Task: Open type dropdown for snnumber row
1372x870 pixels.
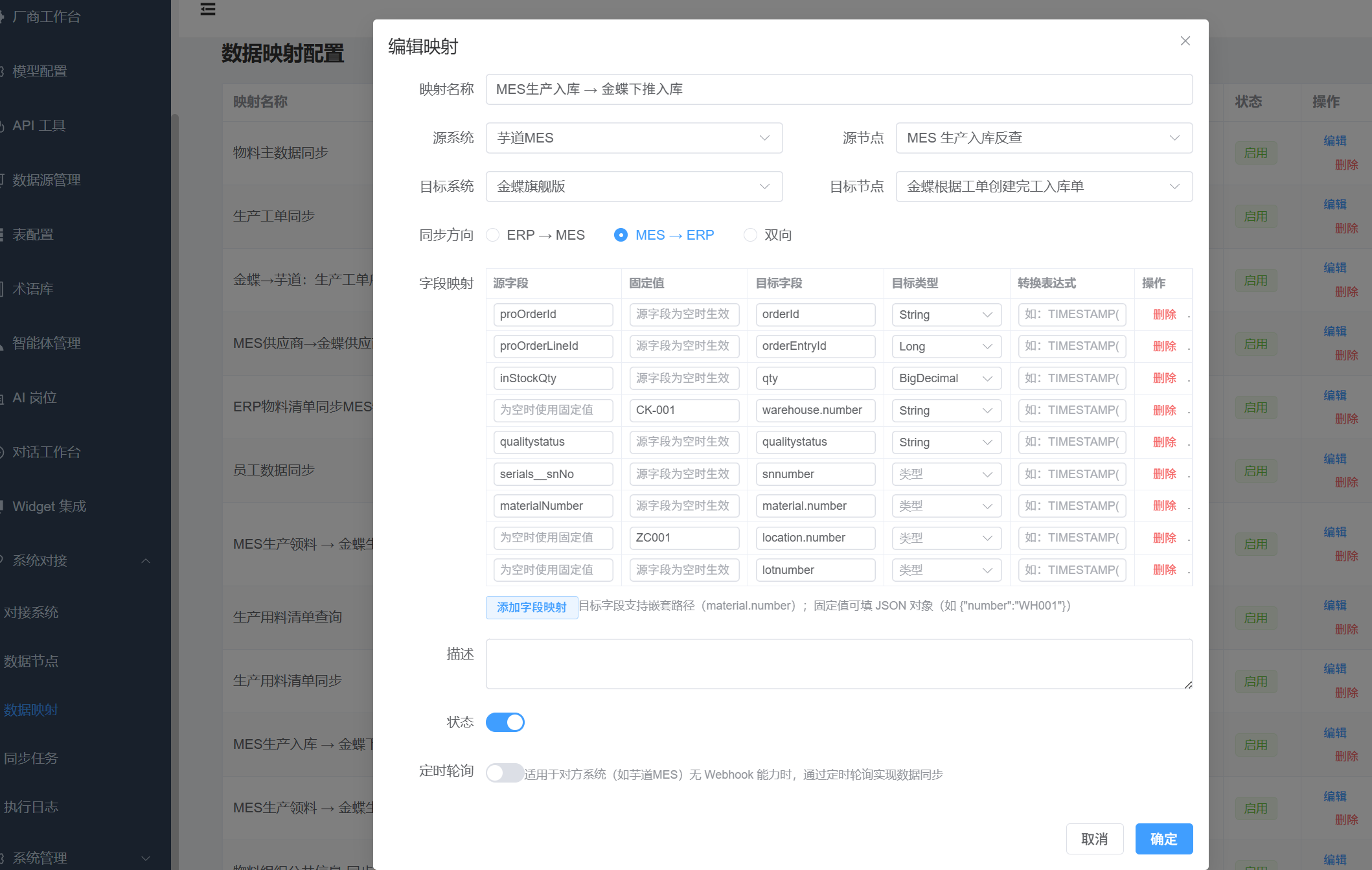Action: [946, 474]
